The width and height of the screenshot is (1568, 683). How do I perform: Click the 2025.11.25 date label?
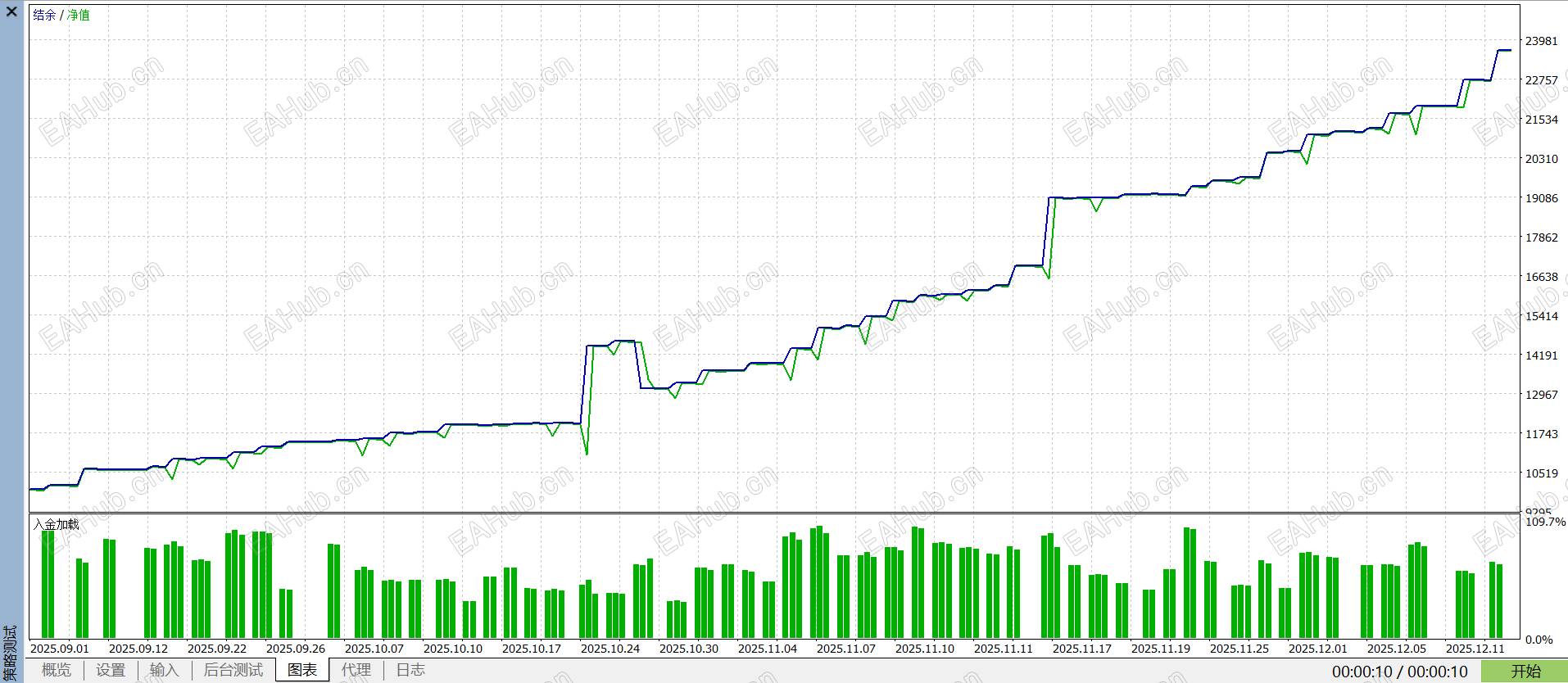tap(1239, 649)
